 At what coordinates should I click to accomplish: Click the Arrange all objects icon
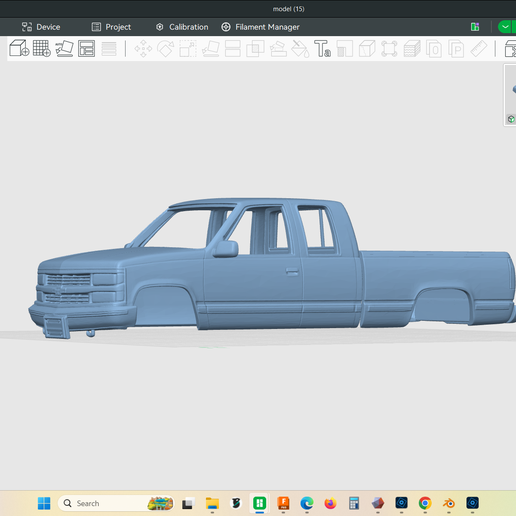coord(86,48)
